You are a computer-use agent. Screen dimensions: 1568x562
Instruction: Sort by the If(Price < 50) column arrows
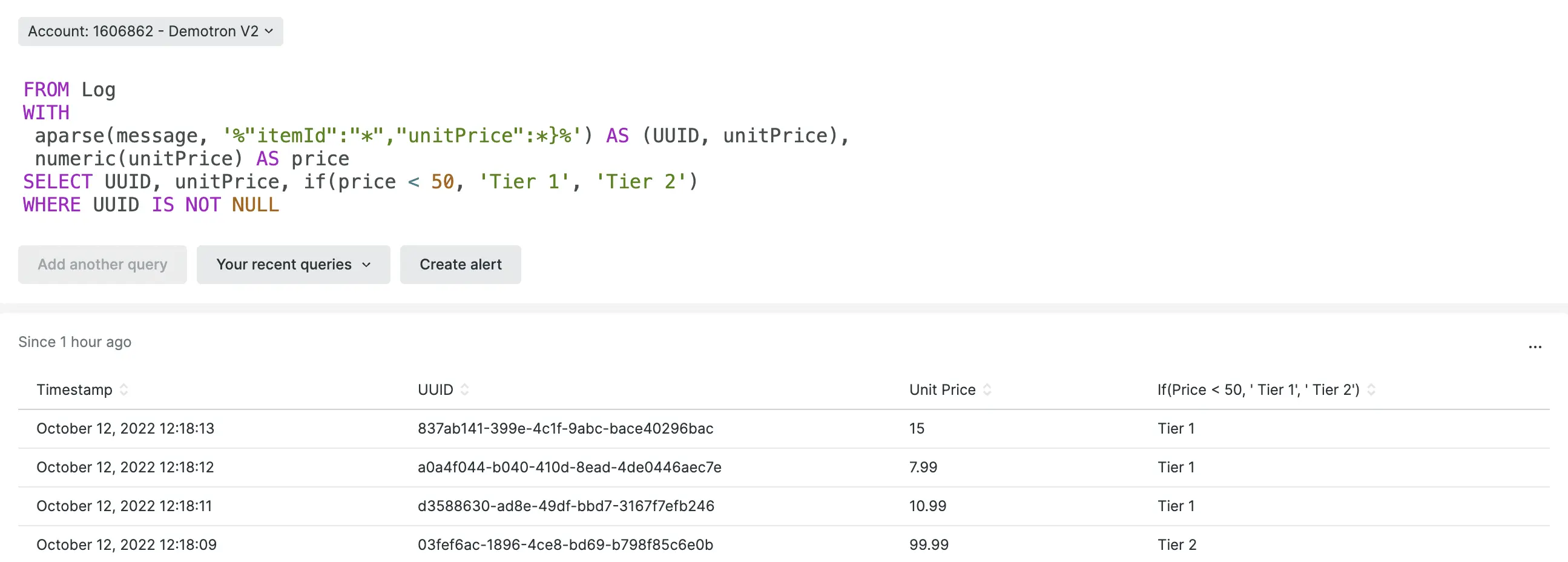1371,389
